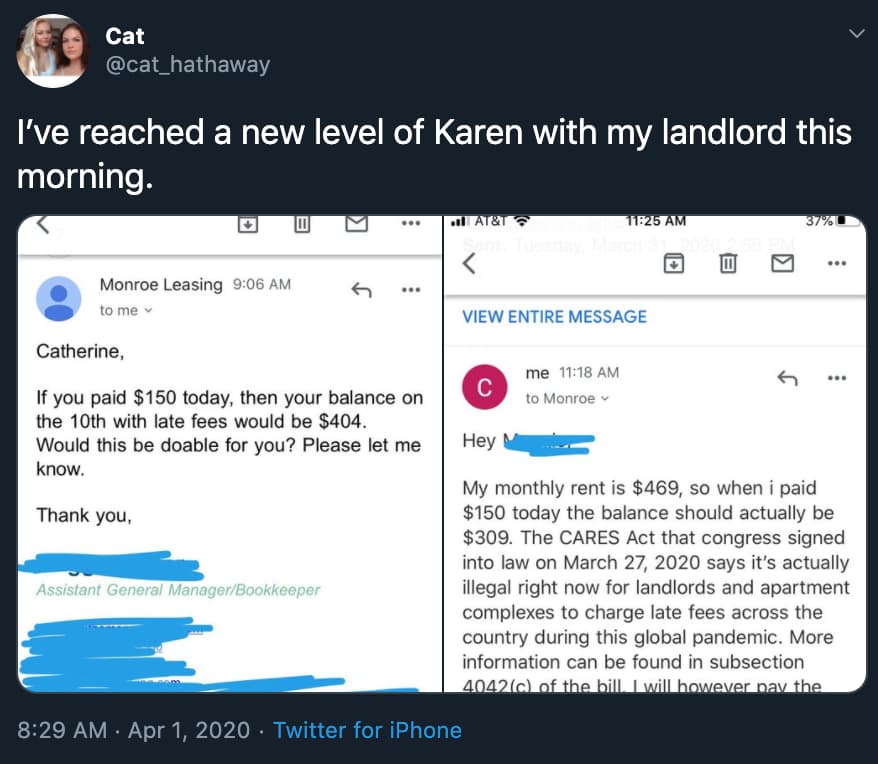Reply to Monroe Leasing email
Image resolution: width=878 pixels, height=764 pixels.
pos(361,290)
